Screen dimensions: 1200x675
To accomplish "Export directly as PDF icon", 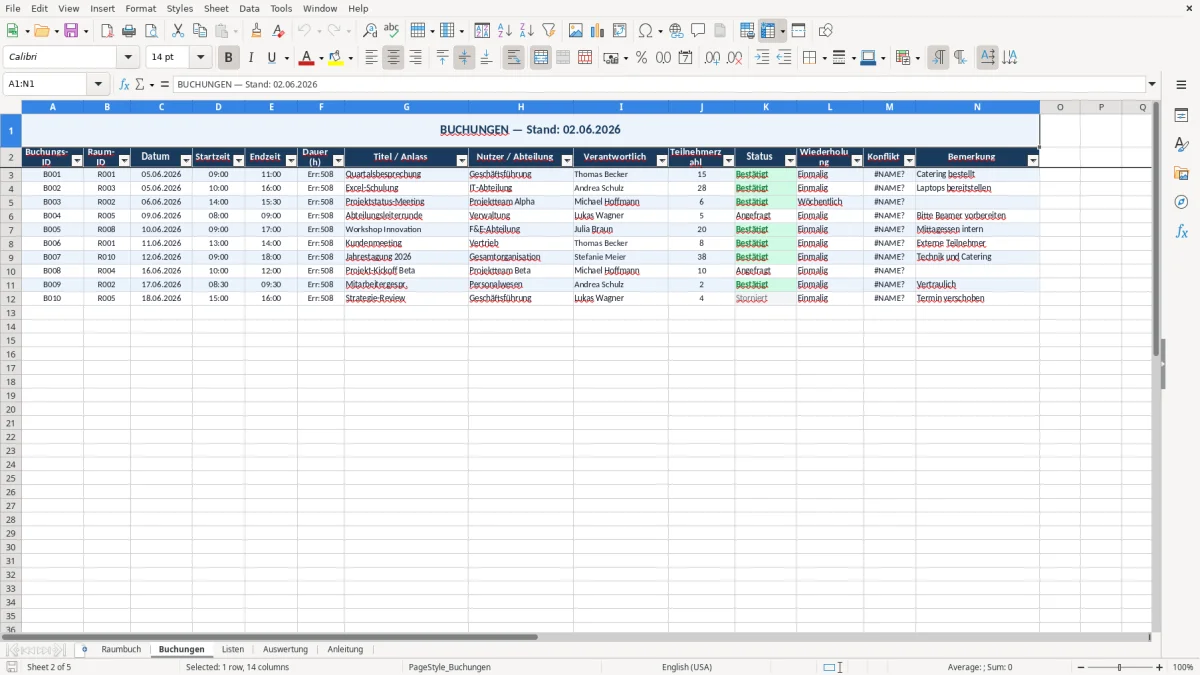I will click(x=107, y=31).
